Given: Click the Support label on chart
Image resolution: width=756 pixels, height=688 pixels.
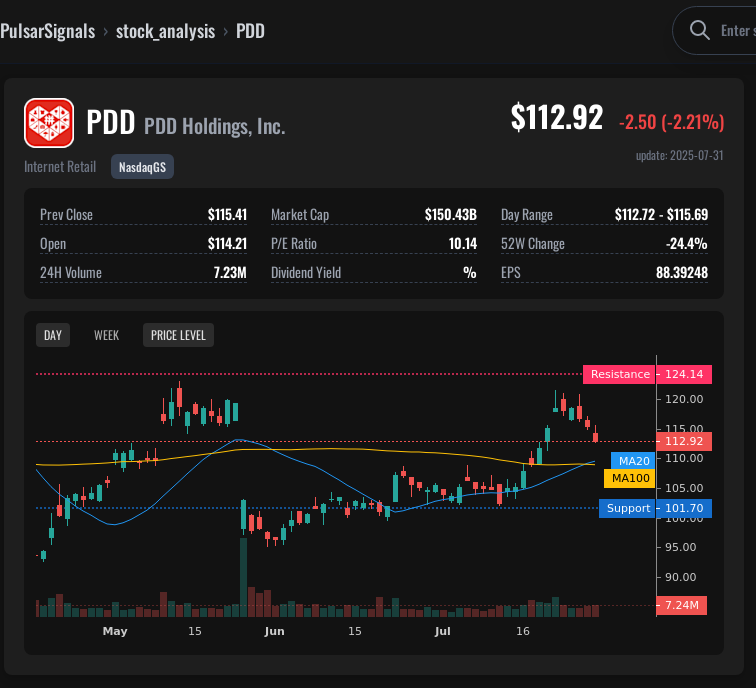Looking at the screenshot, I should (x=627, y=508).
